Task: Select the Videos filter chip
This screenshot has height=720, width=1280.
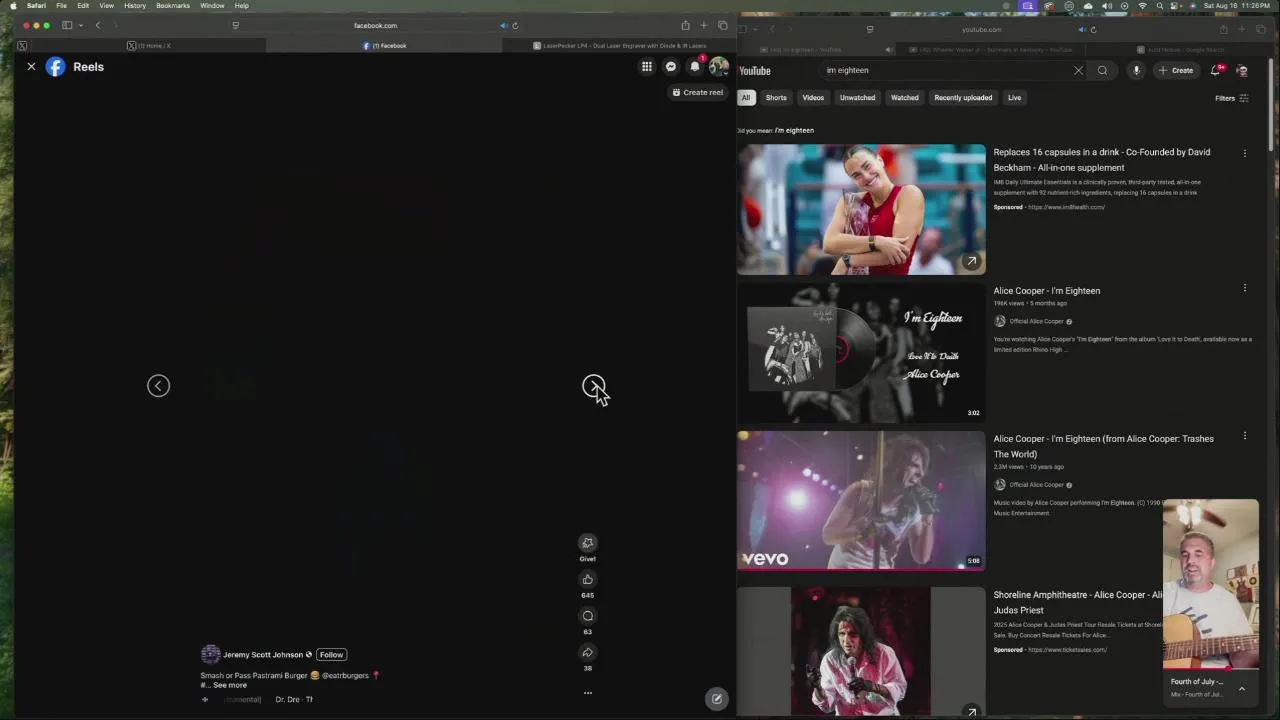Action: click(813, 98)
